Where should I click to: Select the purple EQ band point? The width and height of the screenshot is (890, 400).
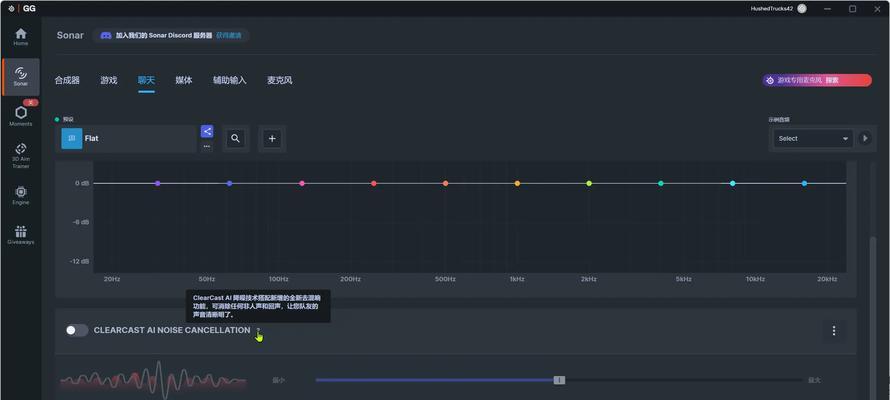[x=158, y=183]
